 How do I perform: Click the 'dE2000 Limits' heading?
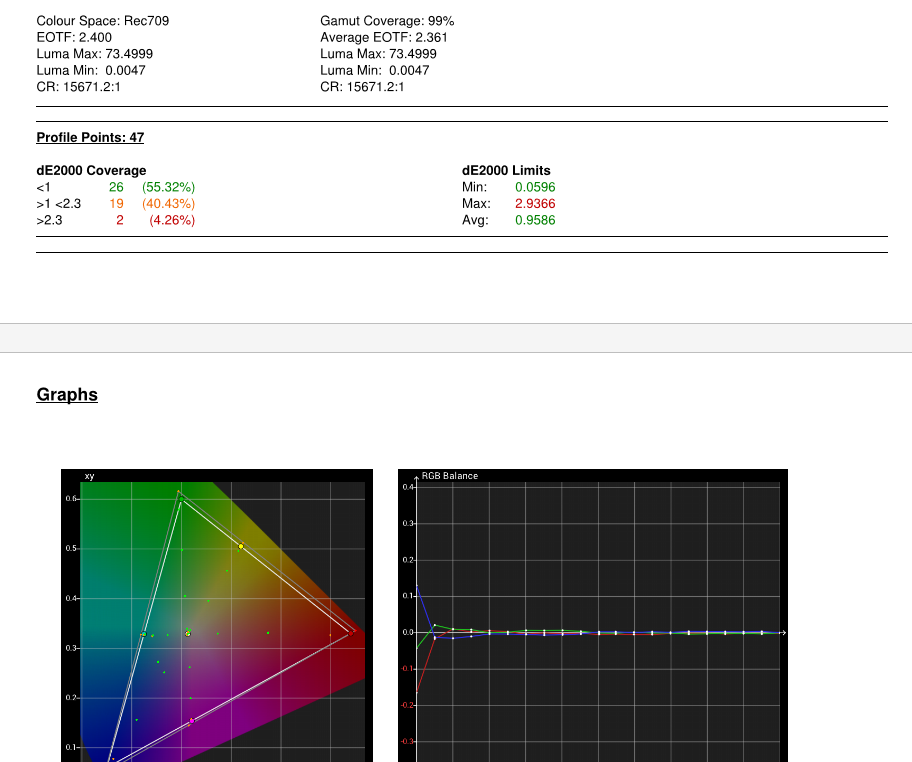coord(506,170)
